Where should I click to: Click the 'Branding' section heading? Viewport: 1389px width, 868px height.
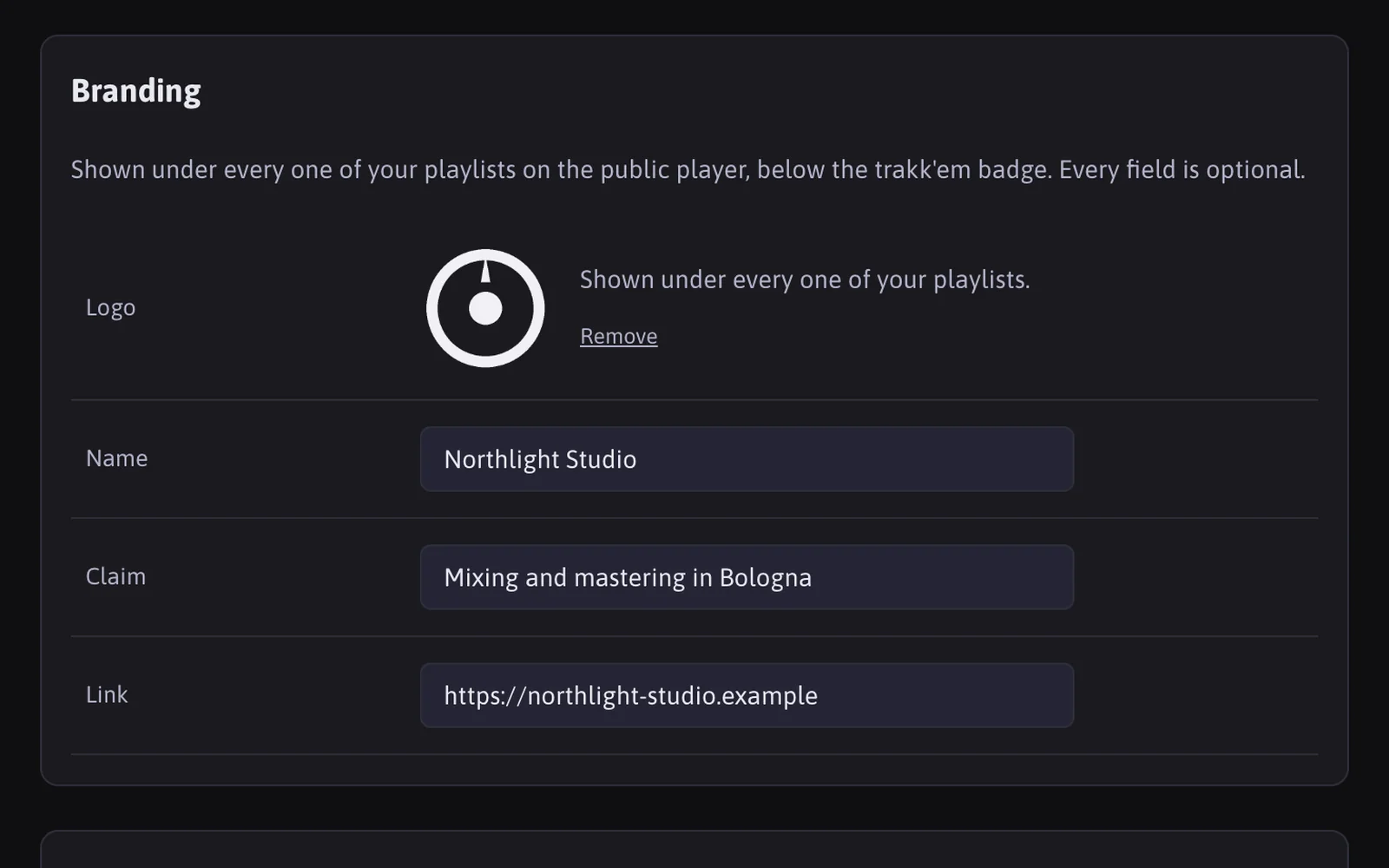coord(135,91)
